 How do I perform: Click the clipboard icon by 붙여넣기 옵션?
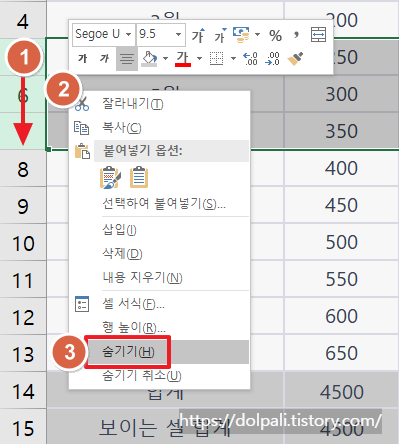(x=82, y=151)
